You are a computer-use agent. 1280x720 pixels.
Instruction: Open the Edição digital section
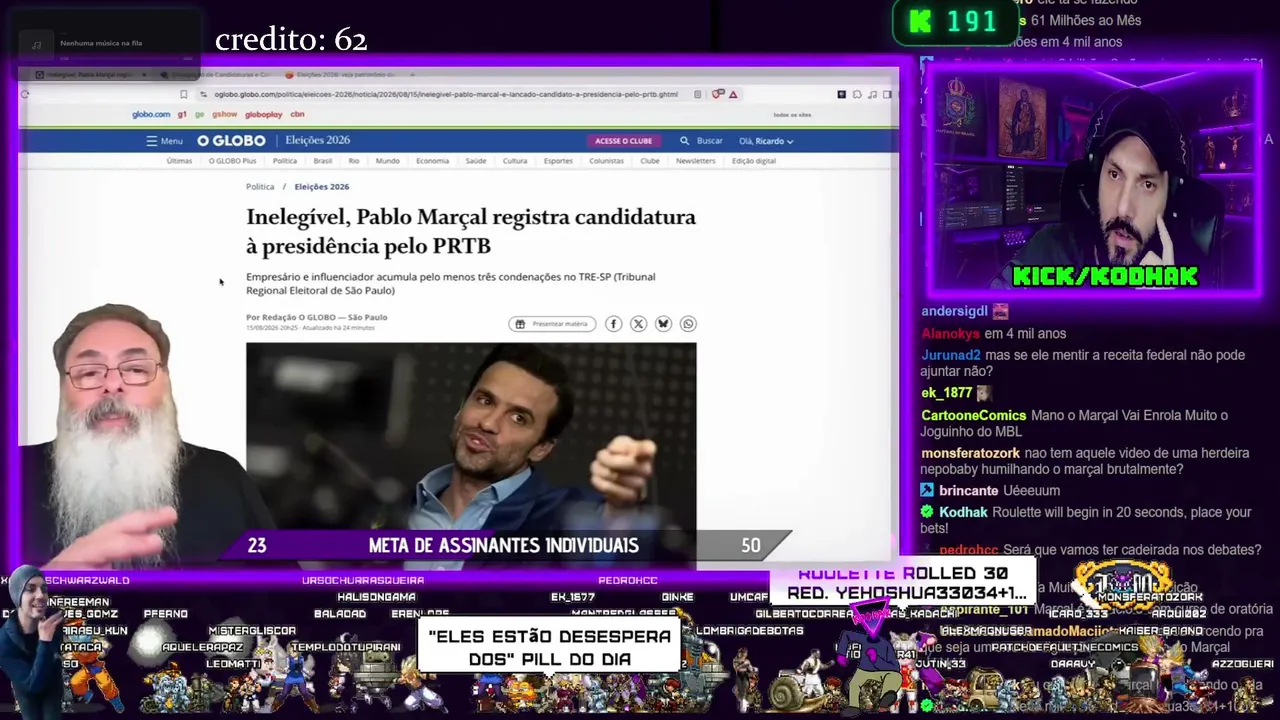point(754,161)
